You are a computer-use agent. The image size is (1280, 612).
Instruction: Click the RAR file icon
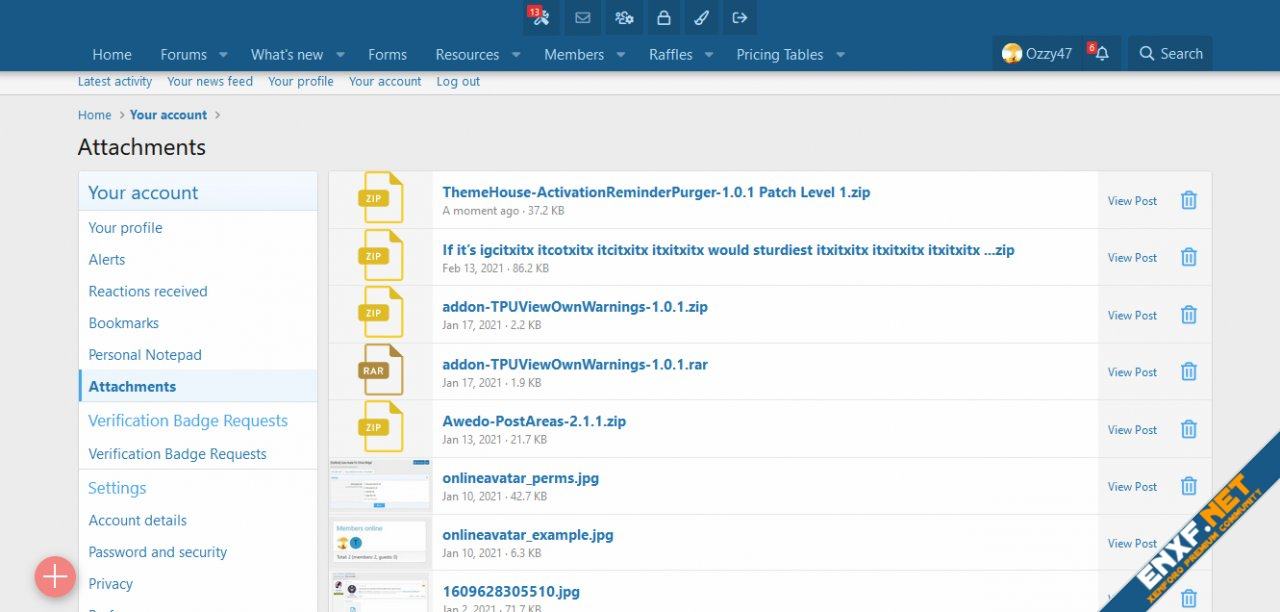pyautogui.click(x=381, y=370)
